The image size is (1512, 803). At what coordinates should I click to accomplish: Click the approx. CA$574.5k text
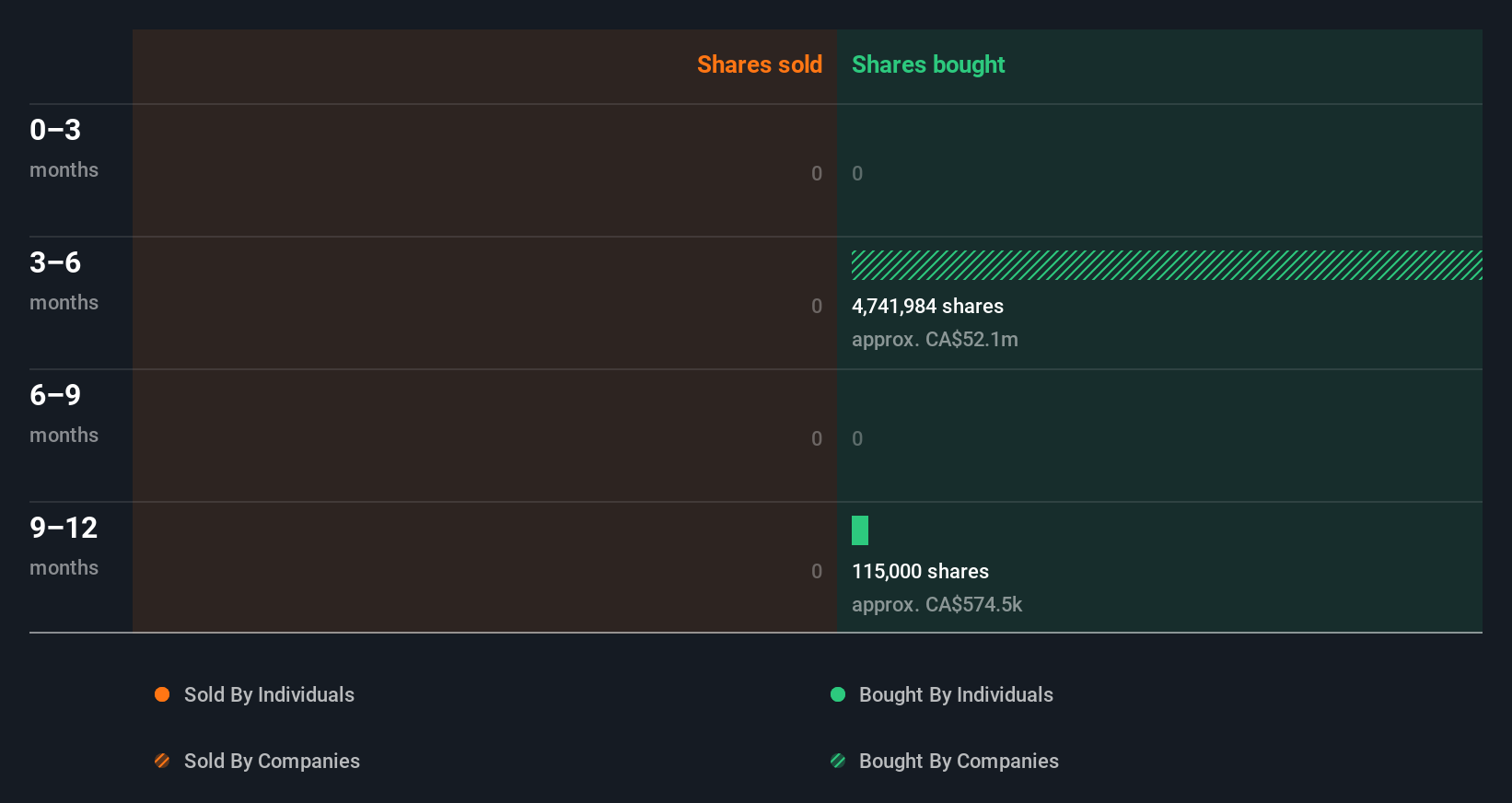coord(936,605)
